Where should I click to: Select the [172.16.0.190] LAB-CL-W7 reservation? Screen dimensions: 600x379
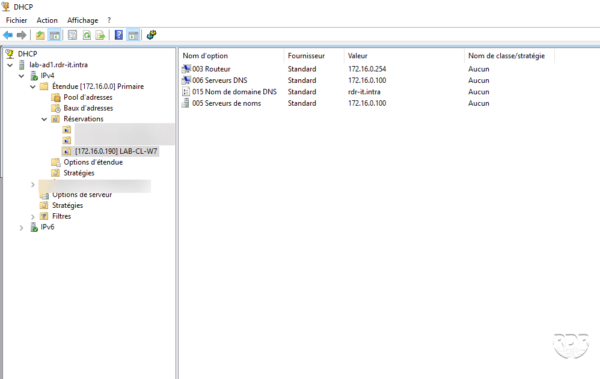[116, 151]
